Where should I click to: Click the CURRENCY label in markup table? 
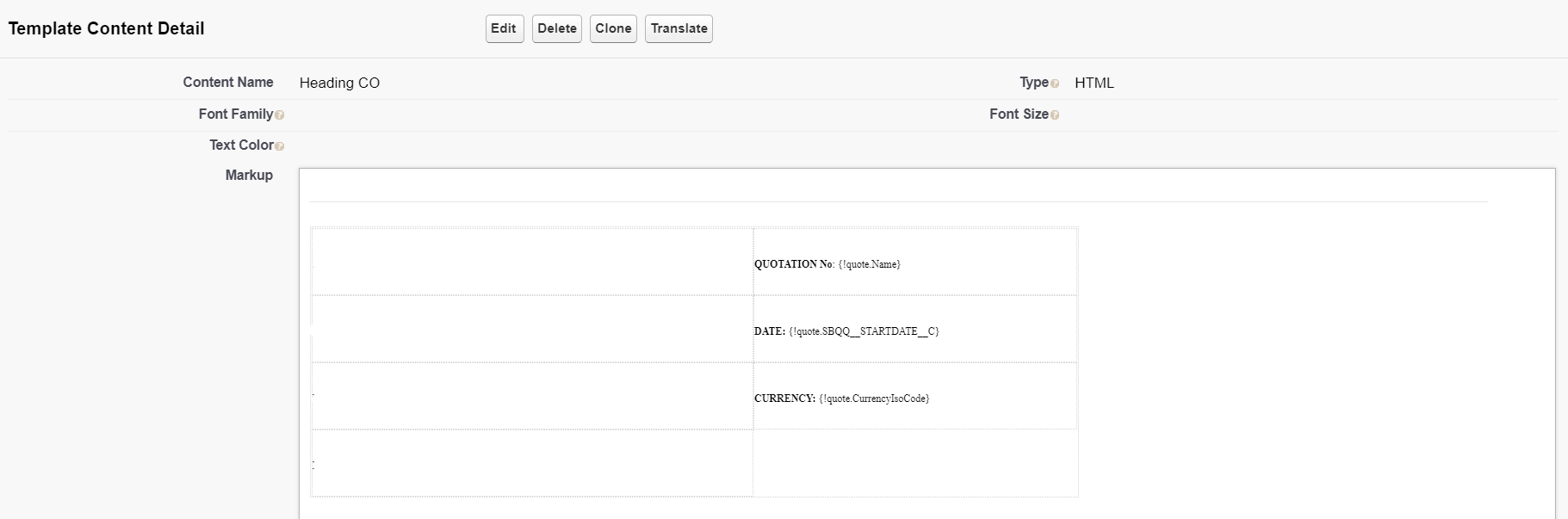[x=784, y=399]
